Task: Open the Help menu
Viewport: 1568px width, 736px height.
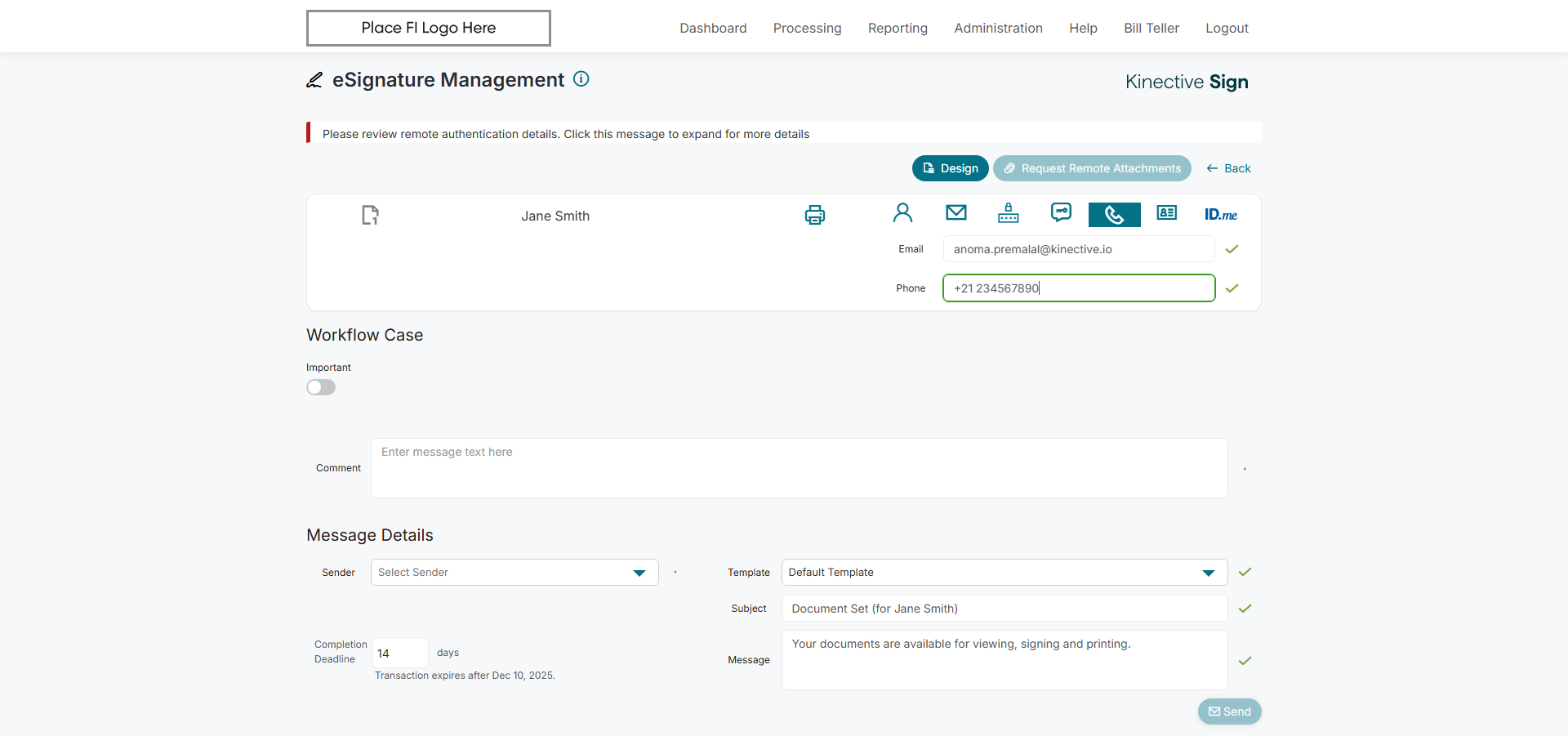Action: pyautogui.click(x=1084, y=29)
